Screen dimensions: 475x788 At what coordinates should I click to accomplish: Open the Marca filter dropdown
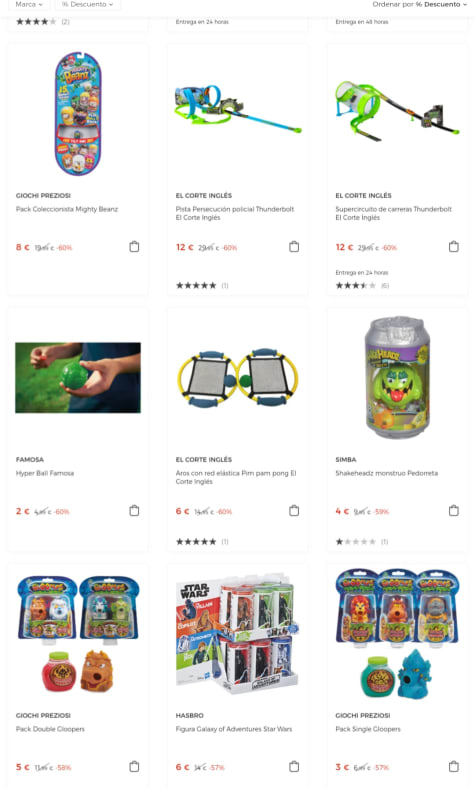tap(29, 5)
